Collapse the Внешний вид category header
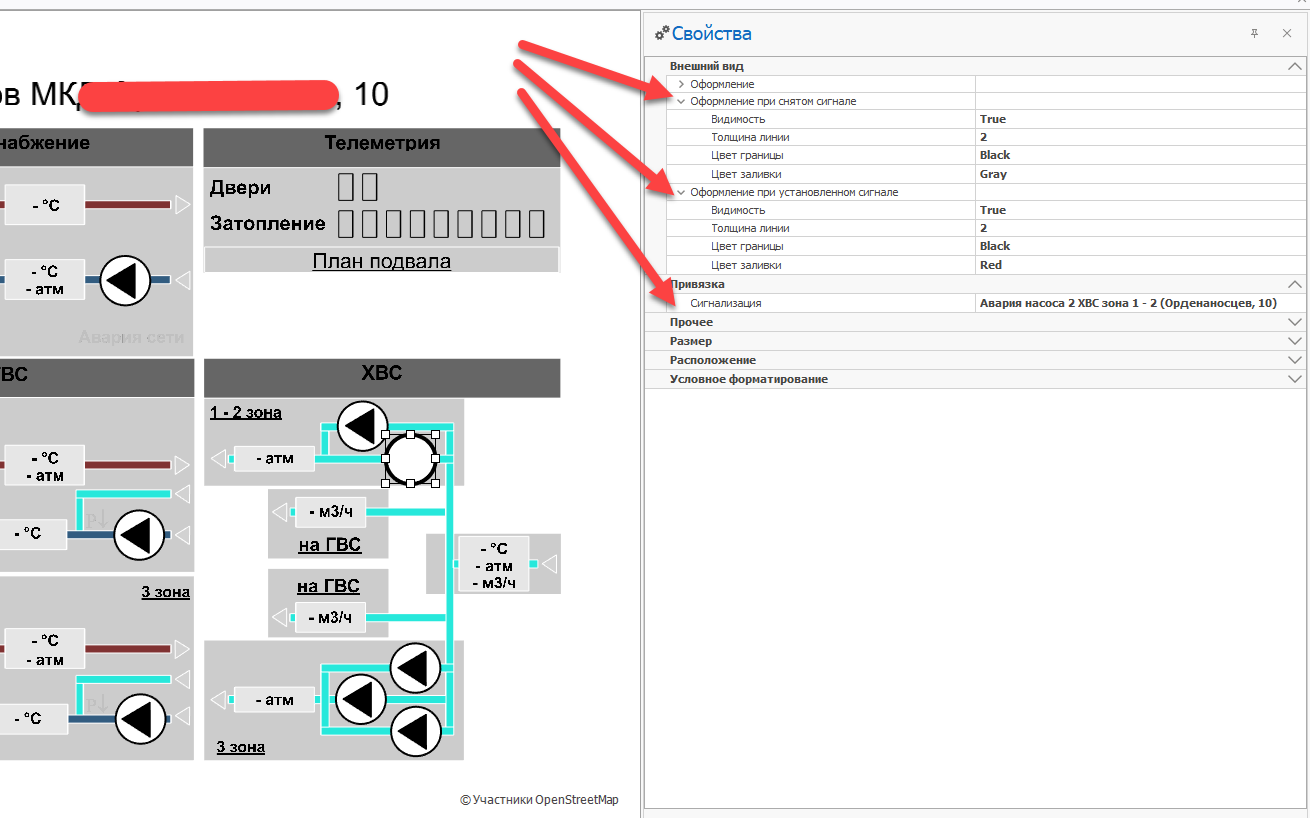Viewport: 1310px width, 818px height. [1296, 66]
